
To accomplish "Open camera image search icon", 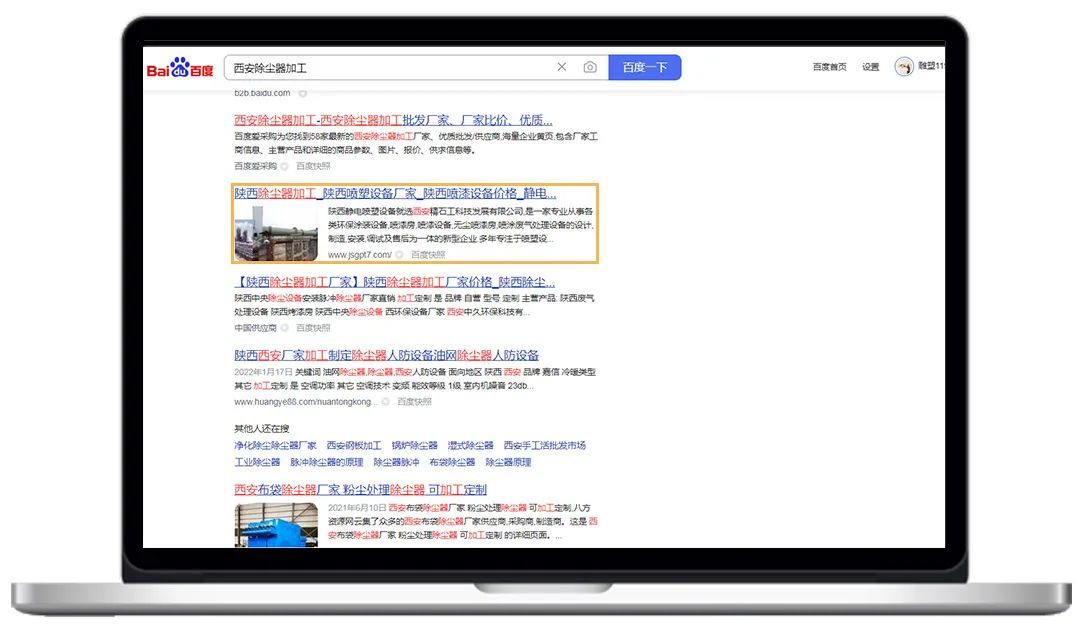I will point(590,67).
